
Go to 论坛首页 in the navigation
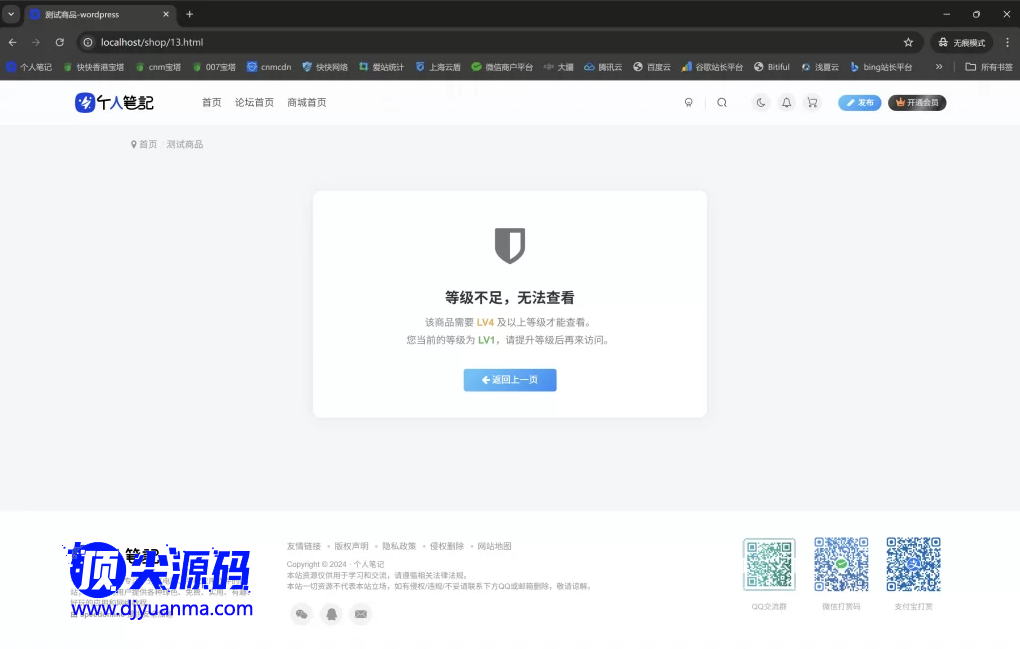(254, 102)
